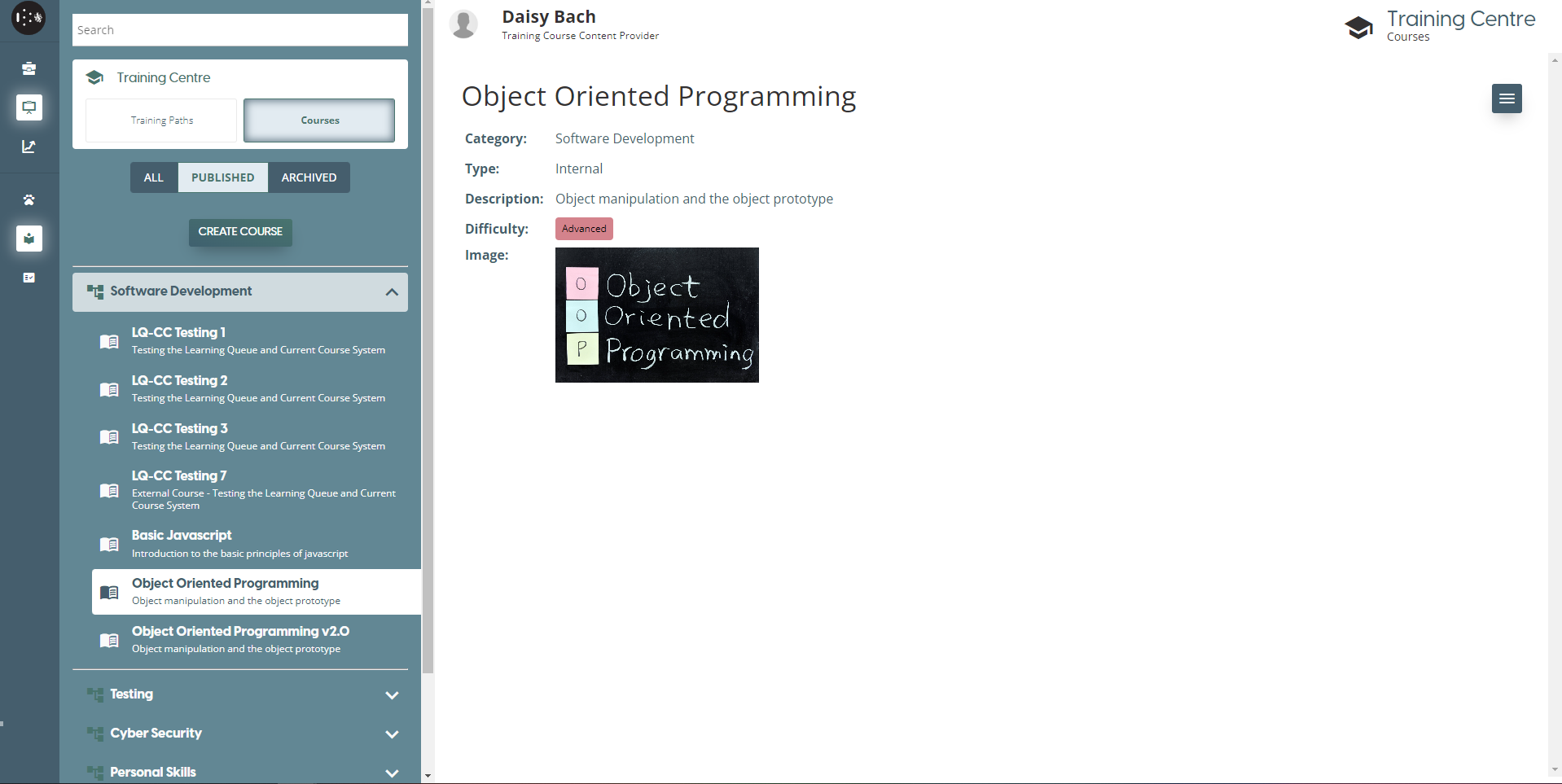Click the CREATE COURSE button

(240, 232)
